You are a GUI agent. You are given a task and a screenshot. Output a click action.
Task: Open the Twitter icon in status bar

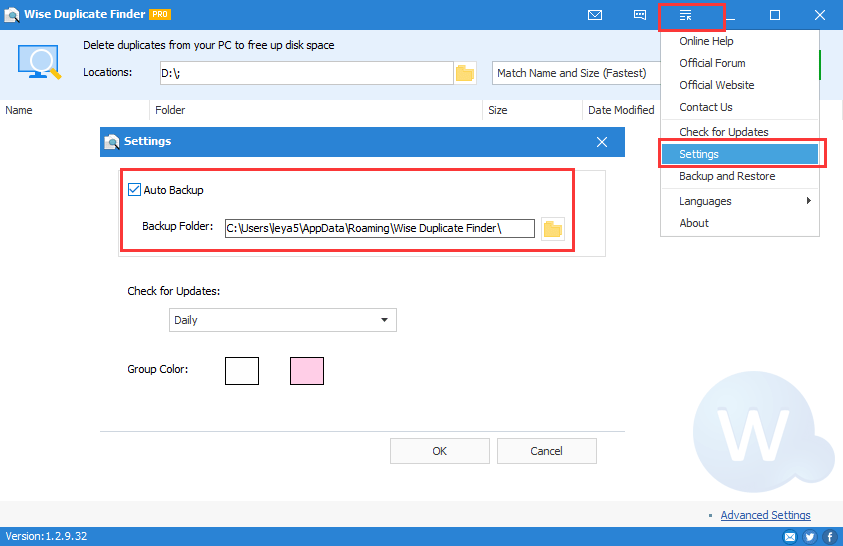tap(810, 536)
